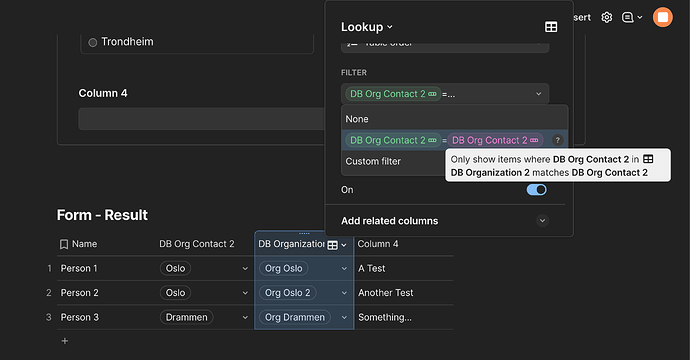Select the Person 3 cell
The image size is (690, 360).
[79, 317]
